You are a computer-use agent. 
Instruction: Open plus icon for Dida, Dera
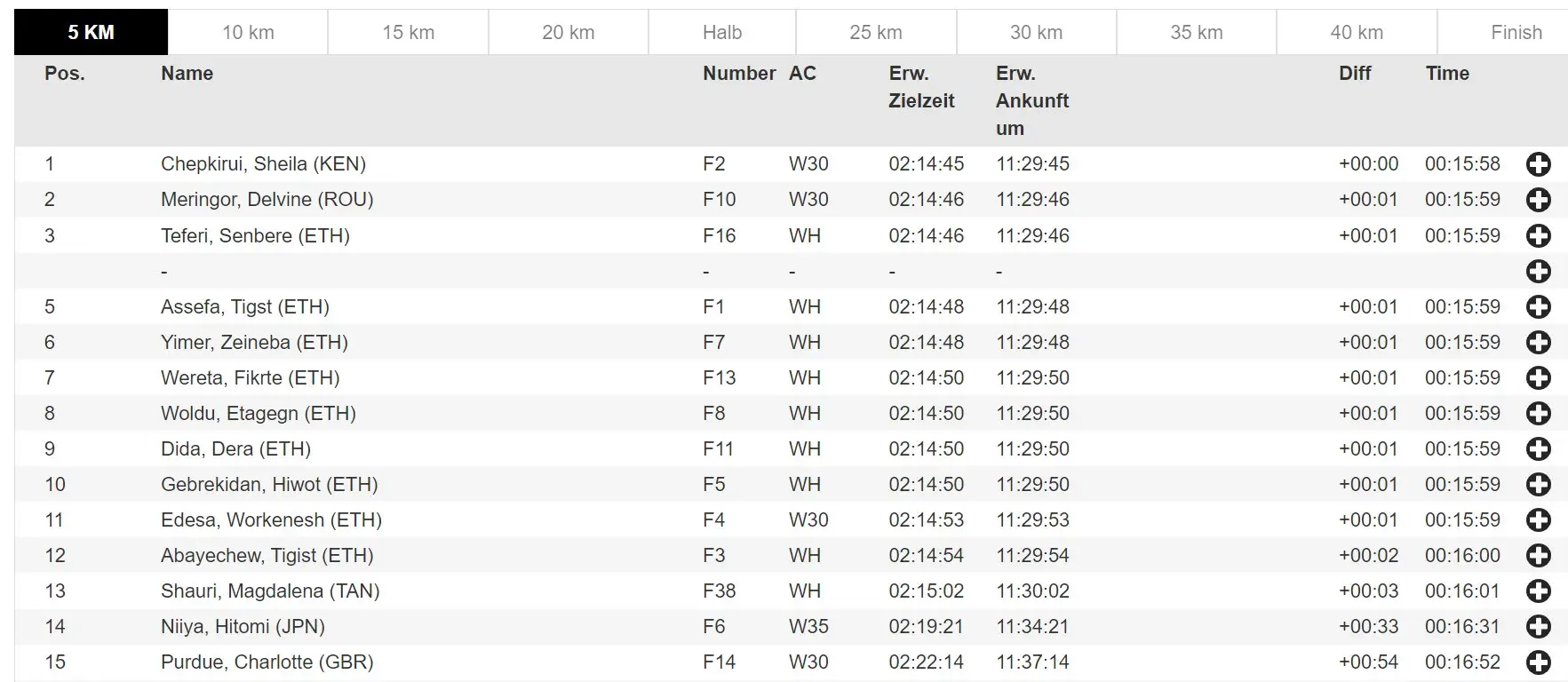(x=1538, y=448)
